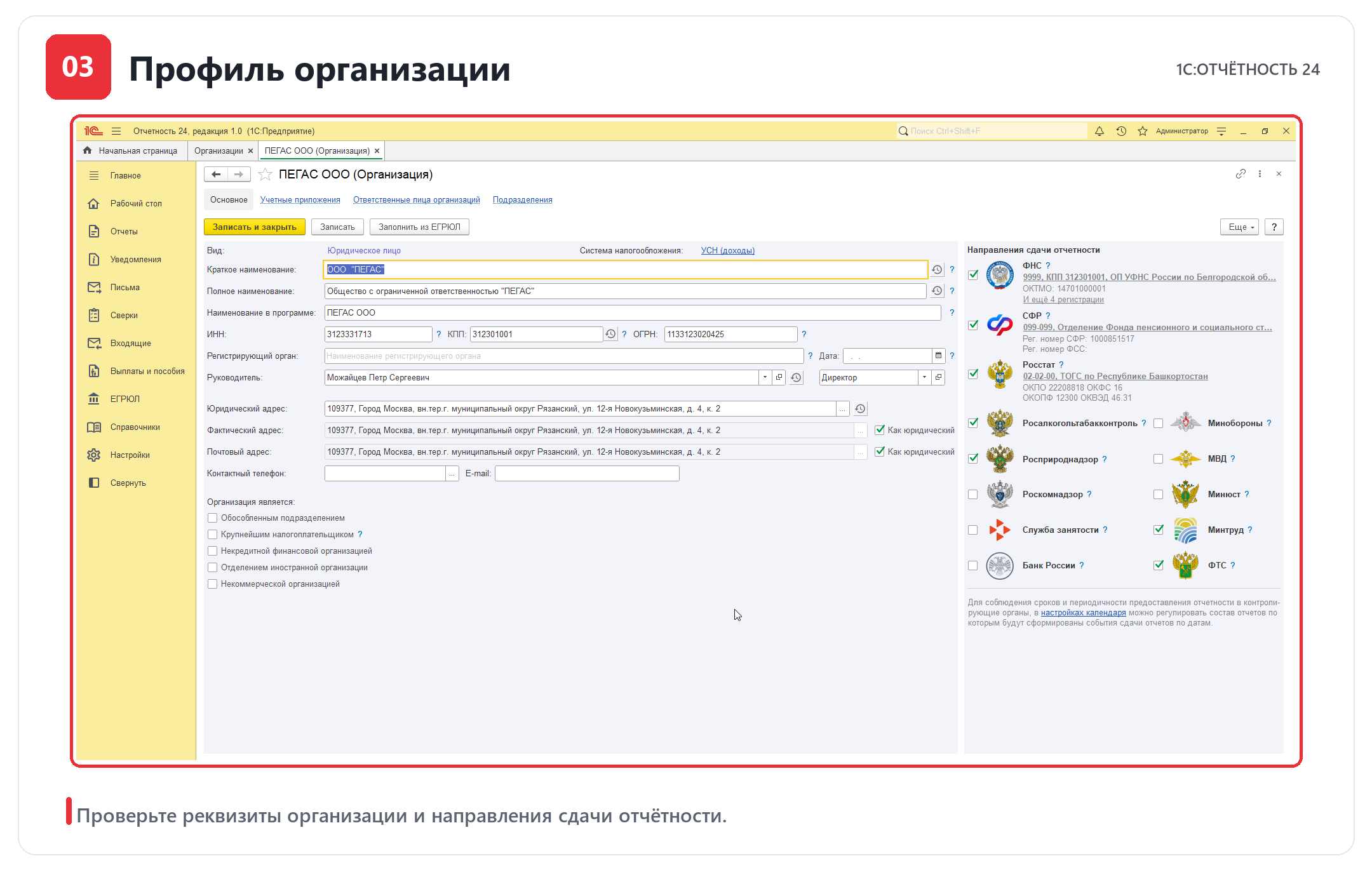
Task: Expand the Руководитель dropdown list
Action: 765,378
